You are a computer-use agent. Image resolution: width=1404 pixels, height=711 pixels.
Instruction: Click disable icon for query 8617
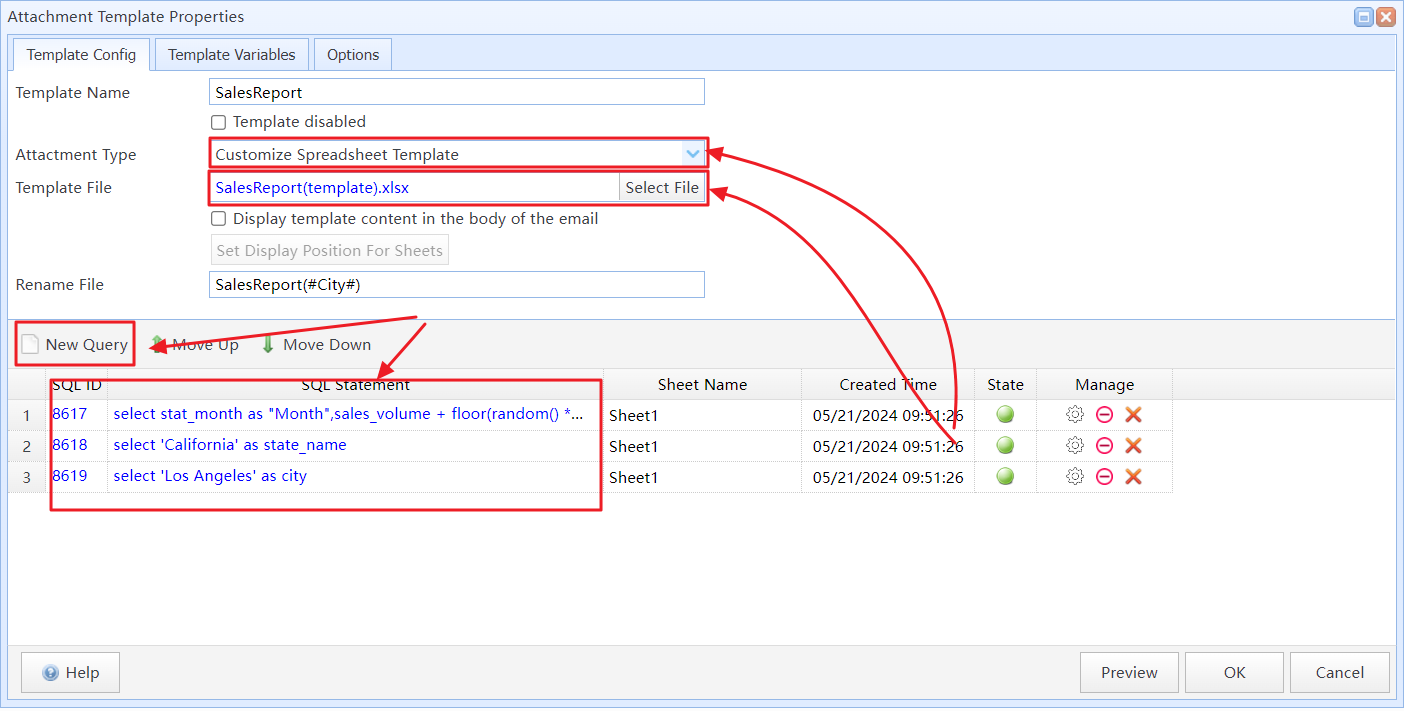tap(1104, 414)
